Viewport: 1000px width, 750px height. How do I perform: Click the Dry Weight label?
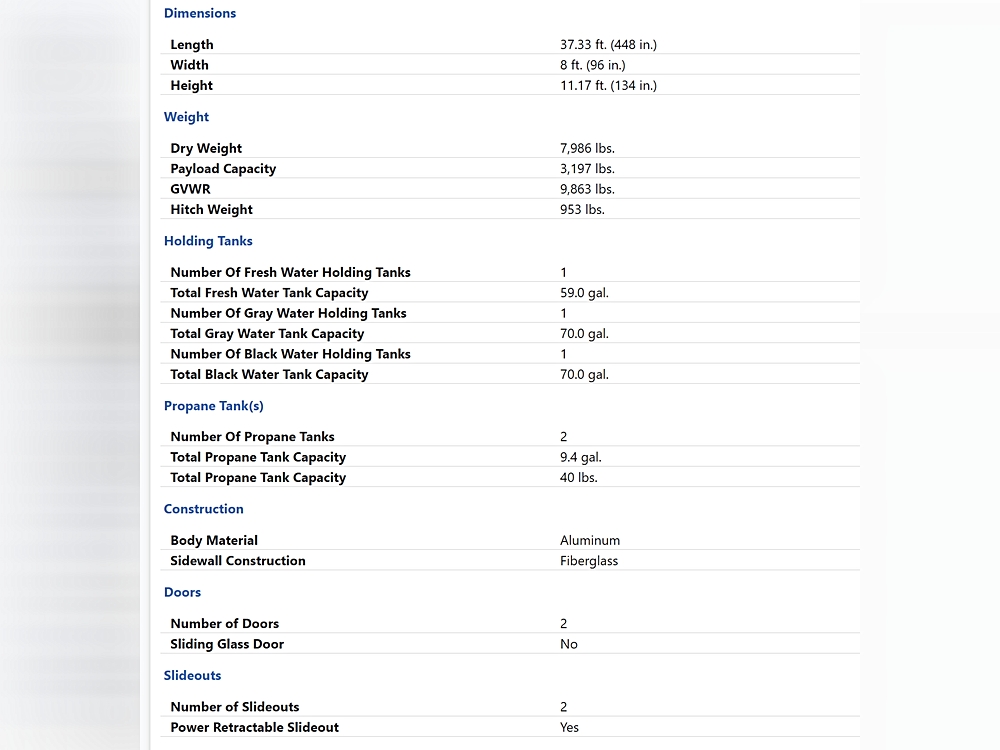[206, 148]
